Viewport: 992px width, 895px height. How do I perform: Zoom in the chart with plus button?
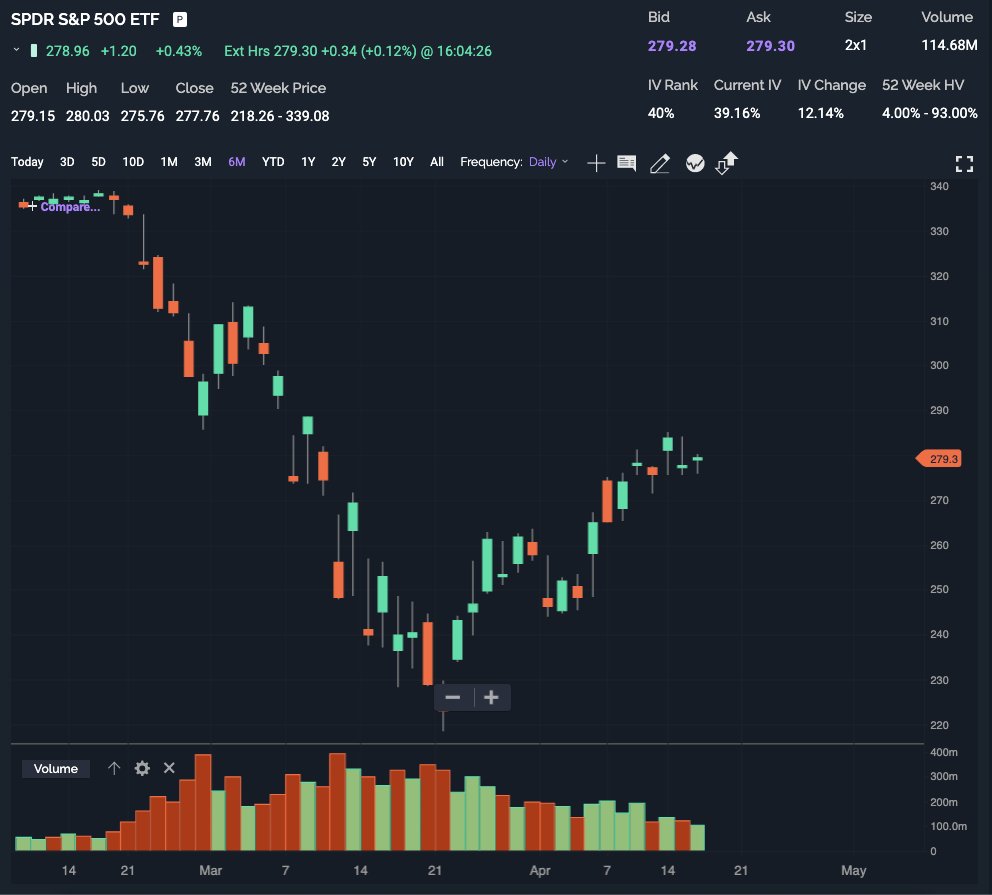coord(492,697)
